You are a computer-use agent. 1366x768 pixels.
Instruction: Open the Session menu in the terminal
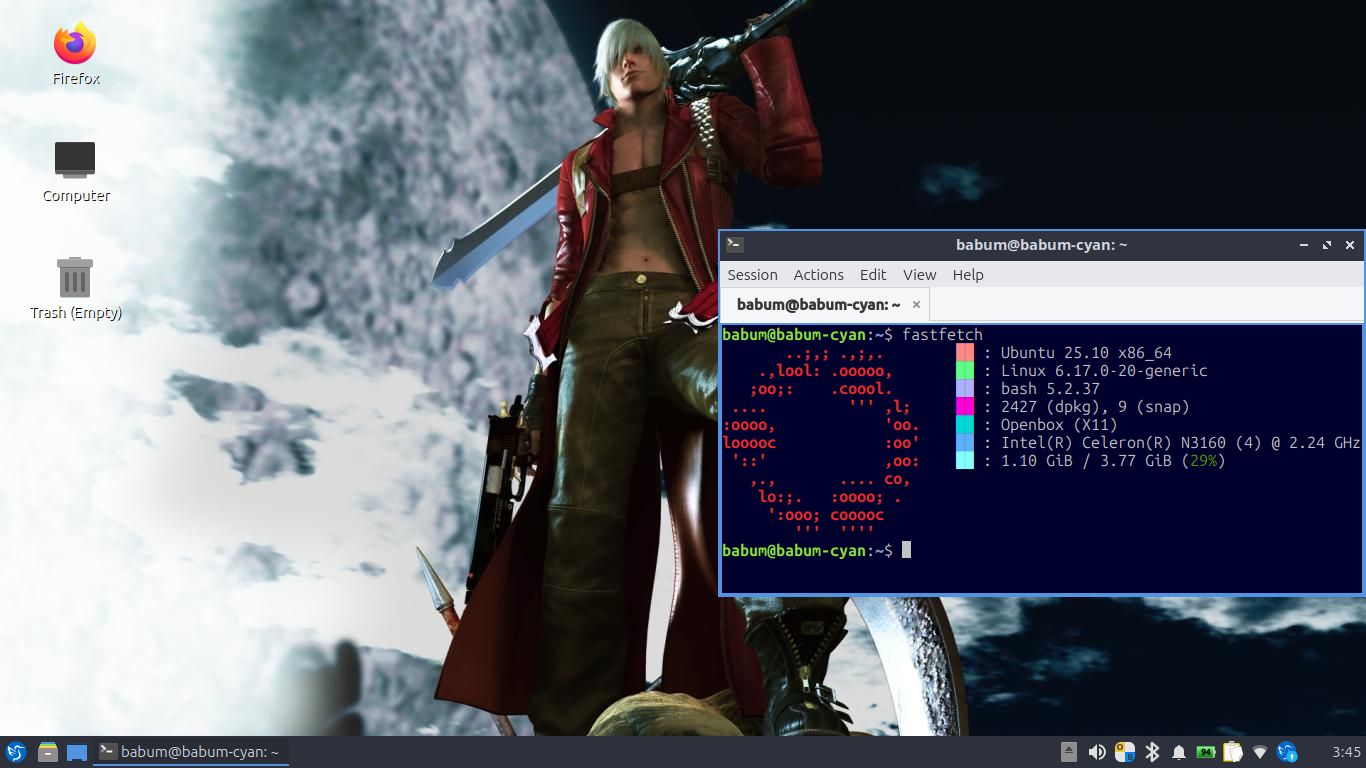pos(752,275)
